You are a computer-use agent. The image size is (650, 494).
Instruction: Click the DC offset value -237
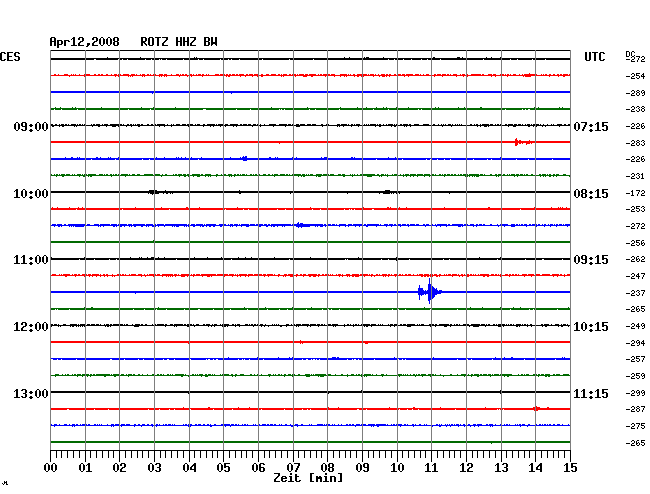635,293
